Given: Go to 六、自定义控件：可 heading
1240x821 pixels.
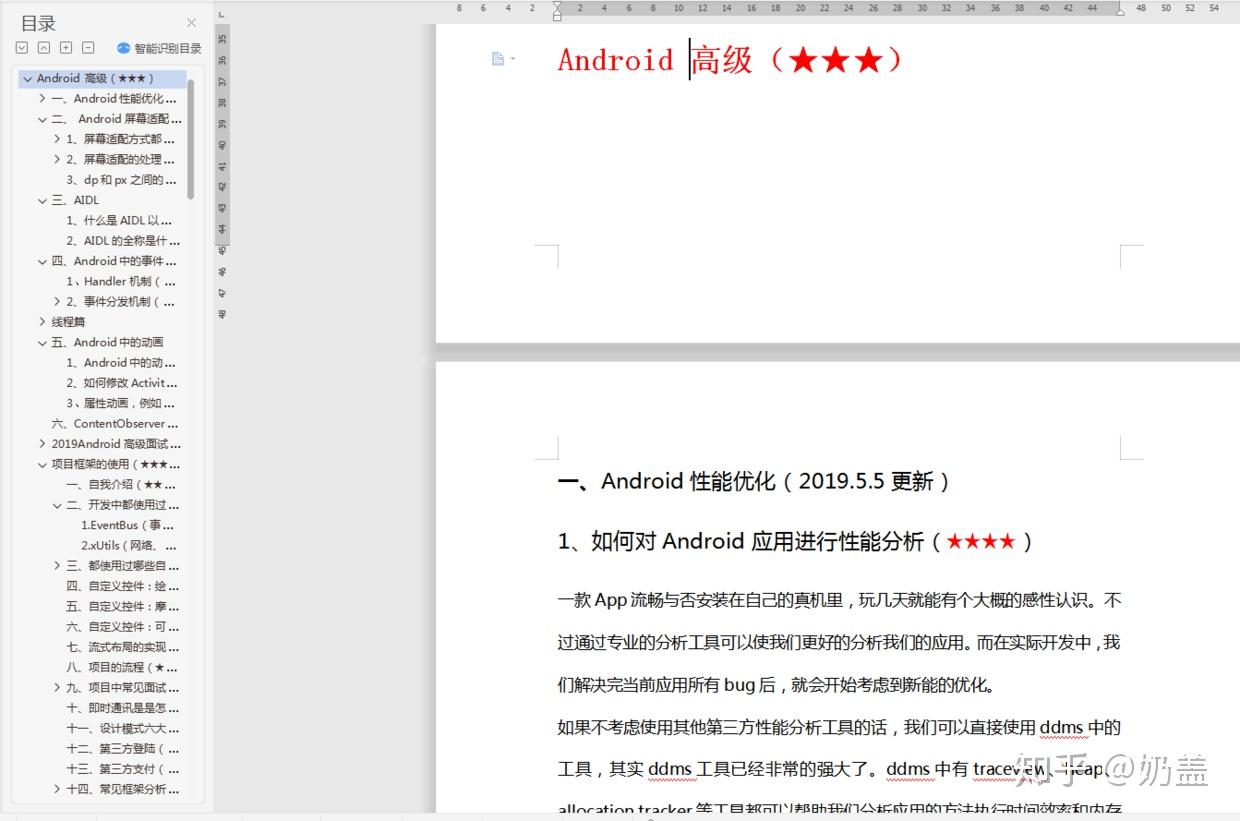Looking at the screenshot, I should click(x=123, y=626).
